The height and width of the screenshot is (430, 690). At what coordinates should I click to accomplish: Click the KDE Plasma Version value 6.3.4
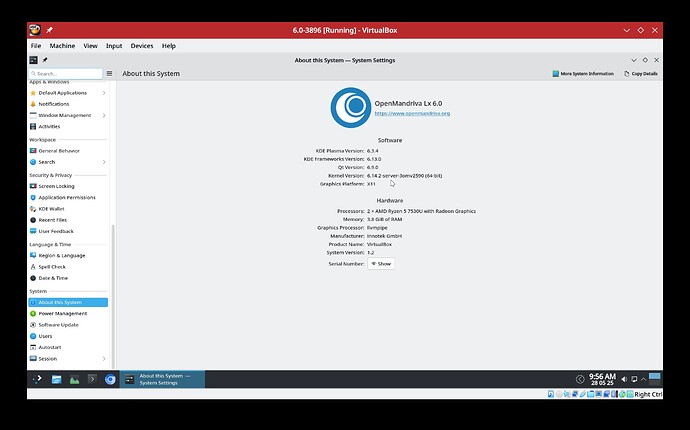coord(373,151)
